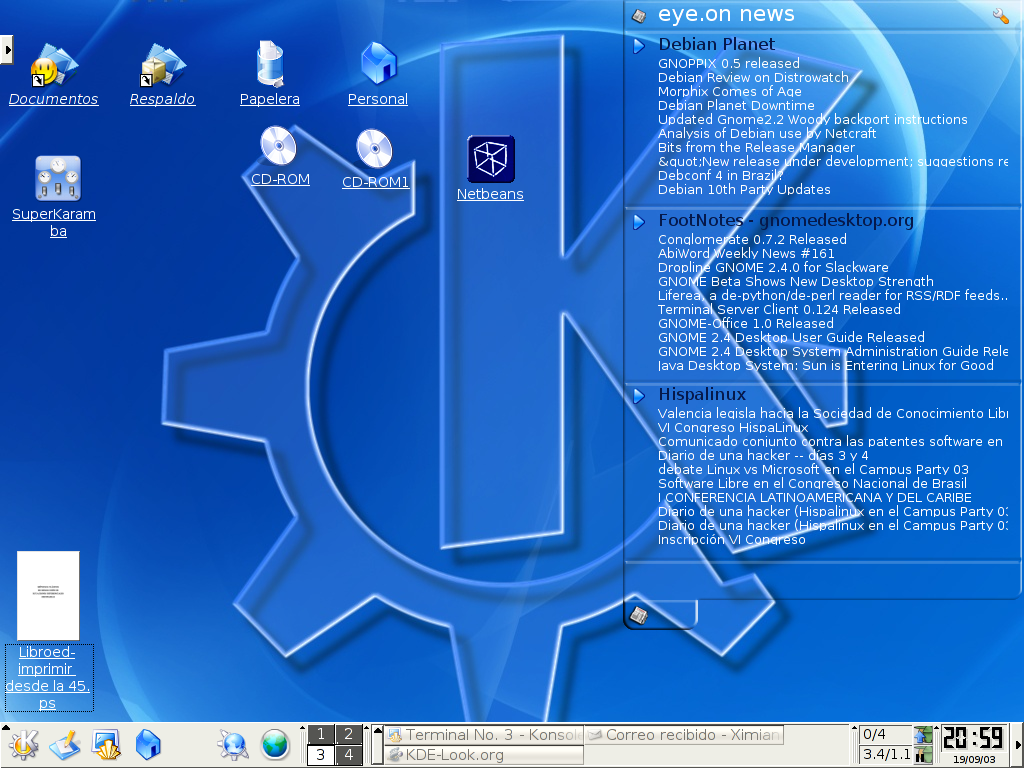The width and height of the screenshot is (1024, 768).
Task: Open headline 'GNOPPIX 0.5 released'
Action: (x=729, y=63)
